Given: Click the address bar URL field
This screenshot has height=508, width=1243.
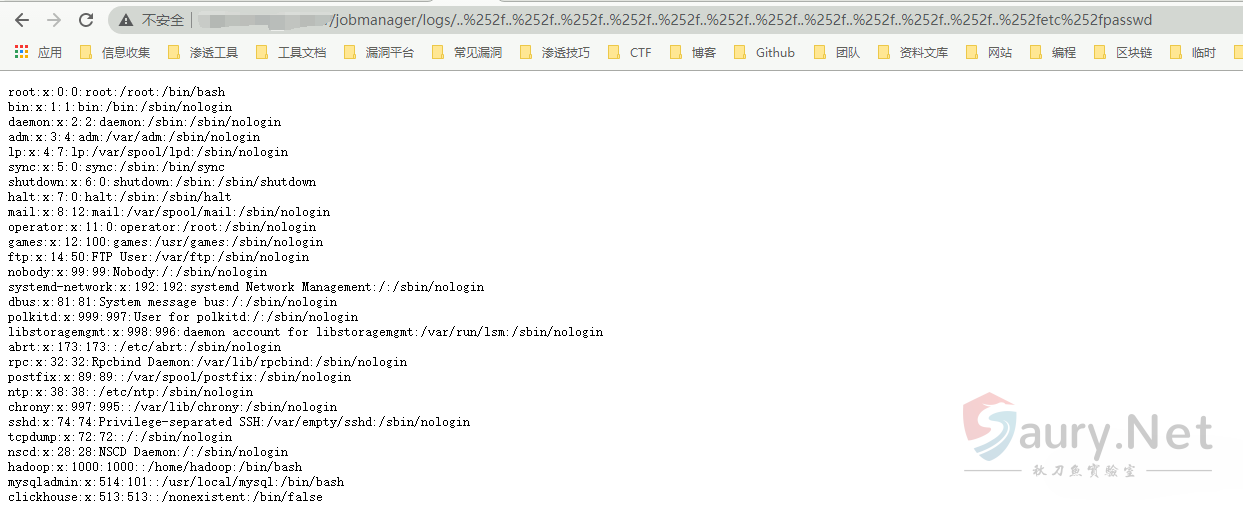Looking at the screenshot, I should click(x=700, y=20).
